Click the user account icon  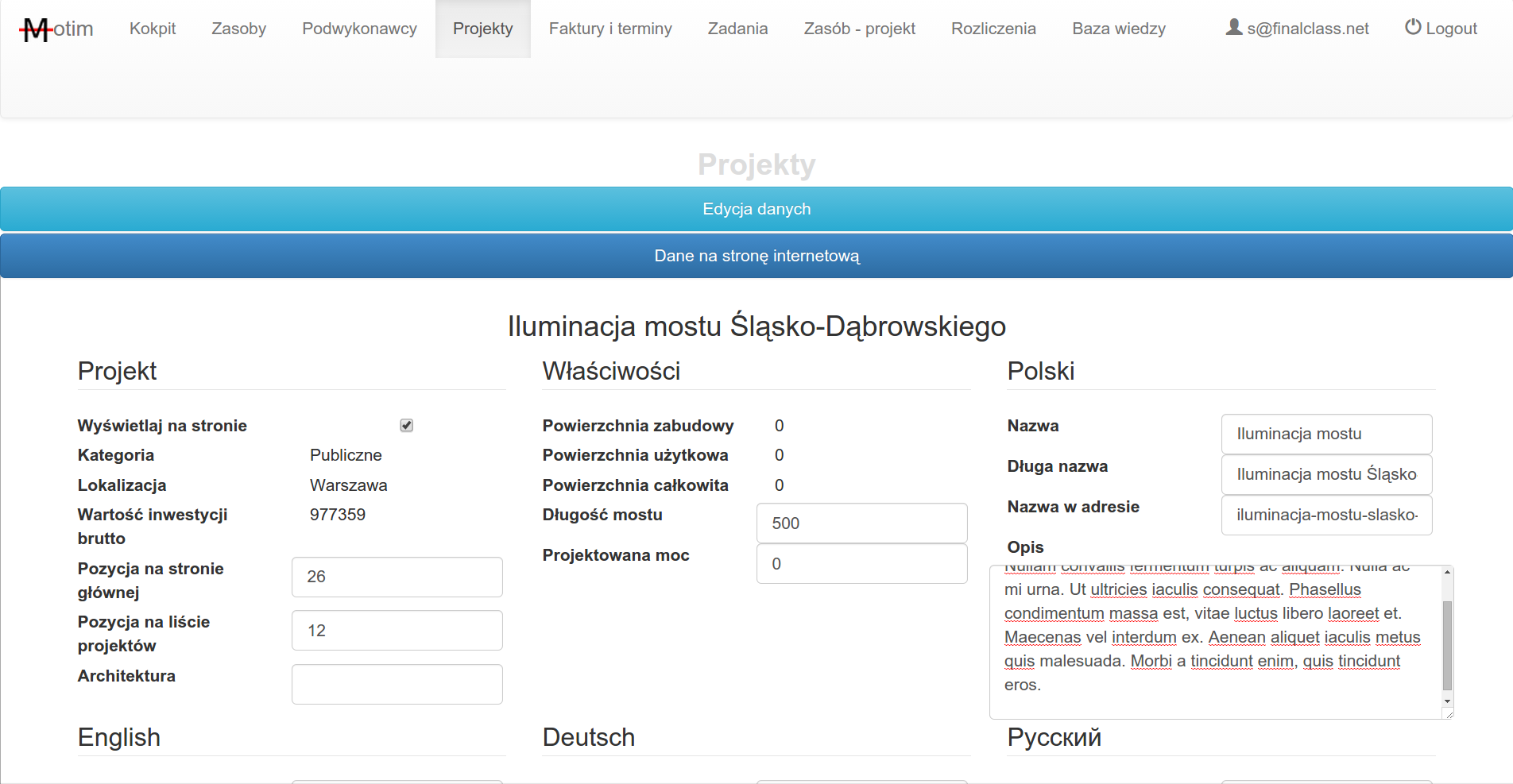(1233, 28)
